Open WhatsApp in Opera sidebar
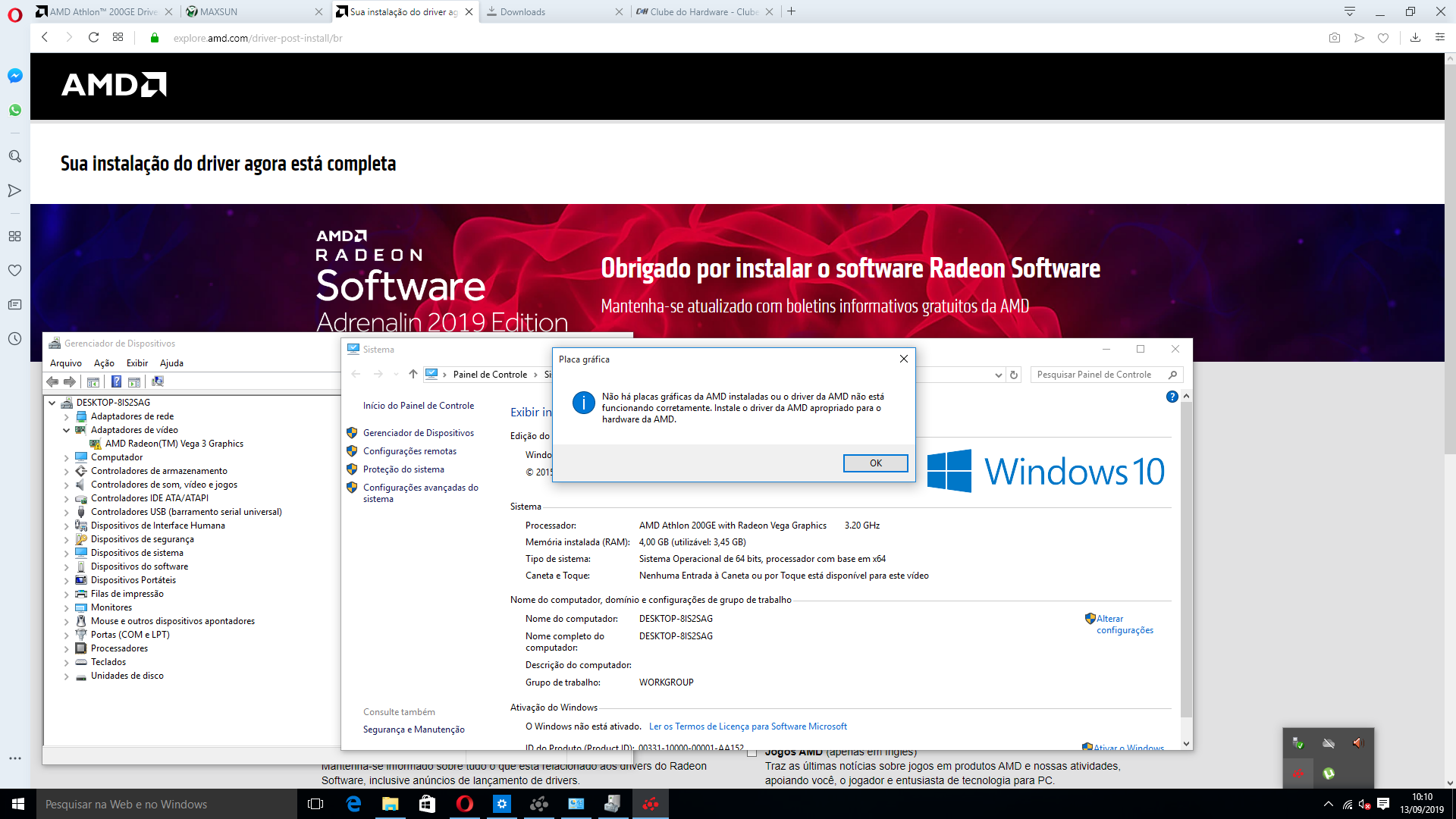1456x819 pixels. click(x=15, y=110)
